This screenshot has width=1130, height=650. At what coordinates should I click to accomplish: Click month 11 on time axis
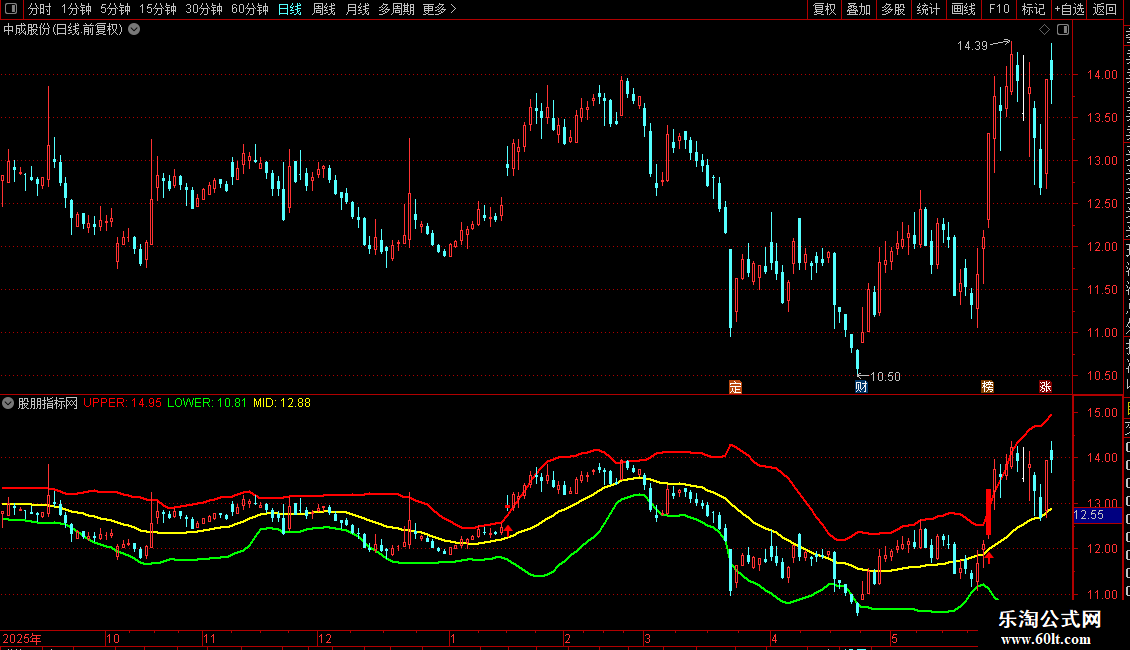pyautogui.click(x=209, y=638)
